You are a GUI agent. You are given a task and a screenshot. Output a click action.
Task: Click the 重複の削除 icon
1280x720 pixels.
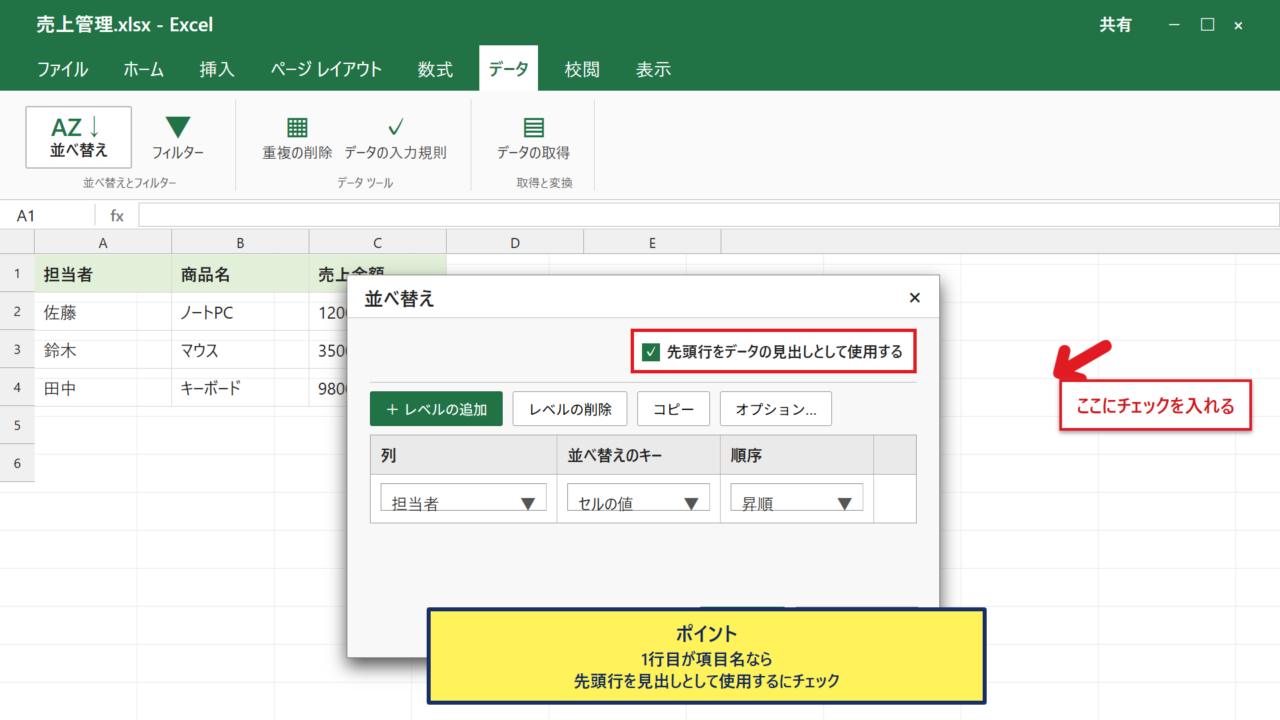click(x=297, y=127)
